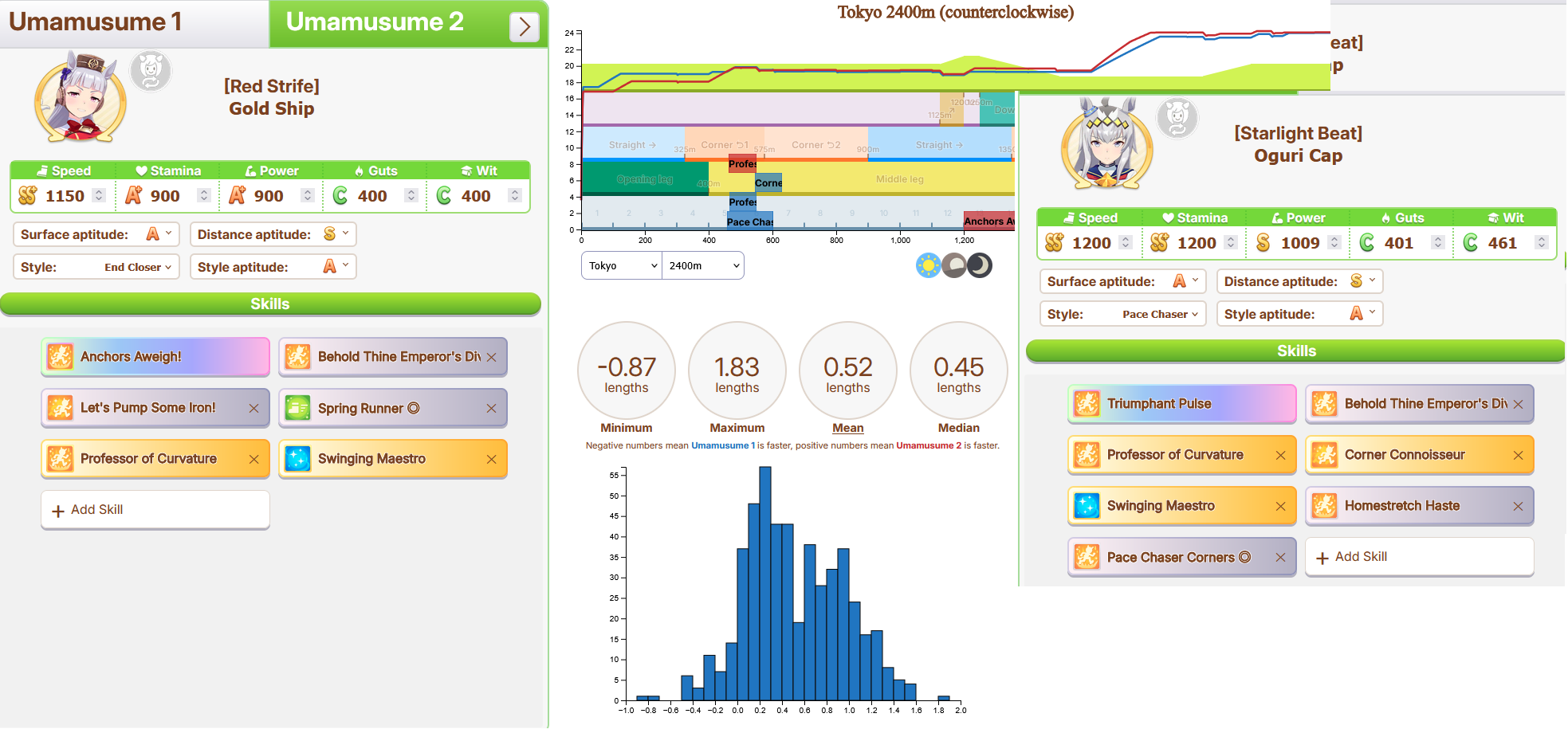
Task: Click the Wit stepper in Gold Ship's stats
Action: tap(515, 195)
